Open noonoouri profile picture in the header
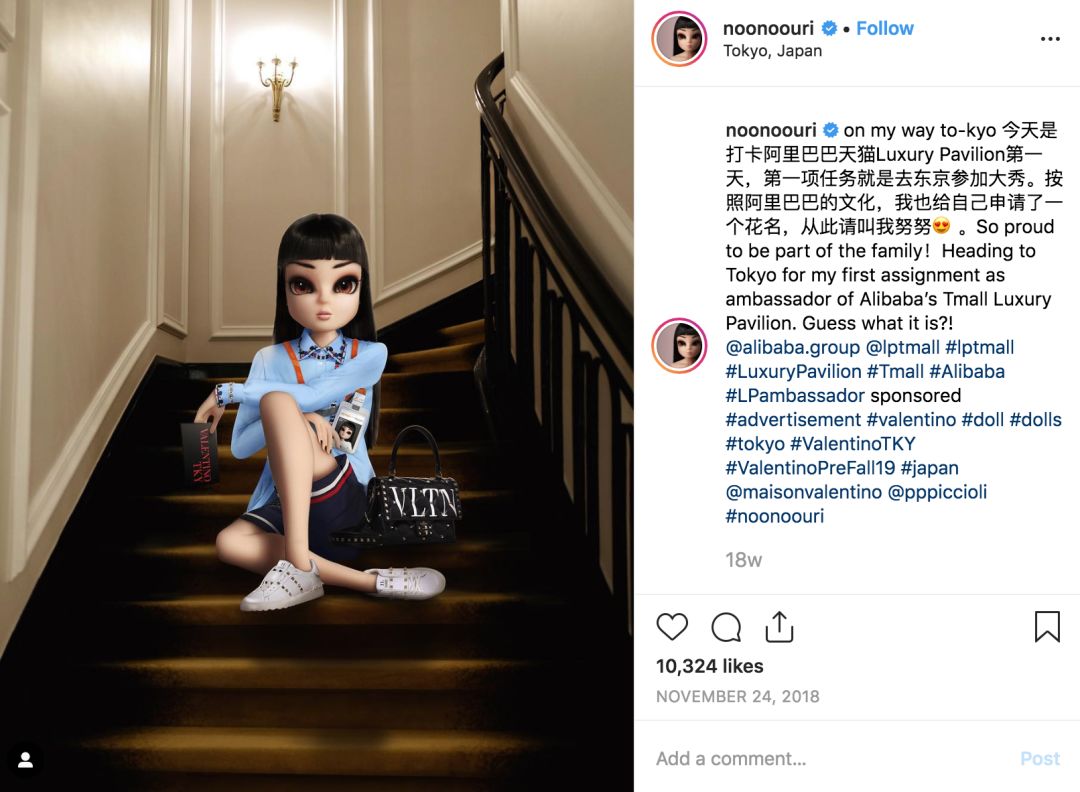This screenshot has height=792, width=1080. coord(679,39)
